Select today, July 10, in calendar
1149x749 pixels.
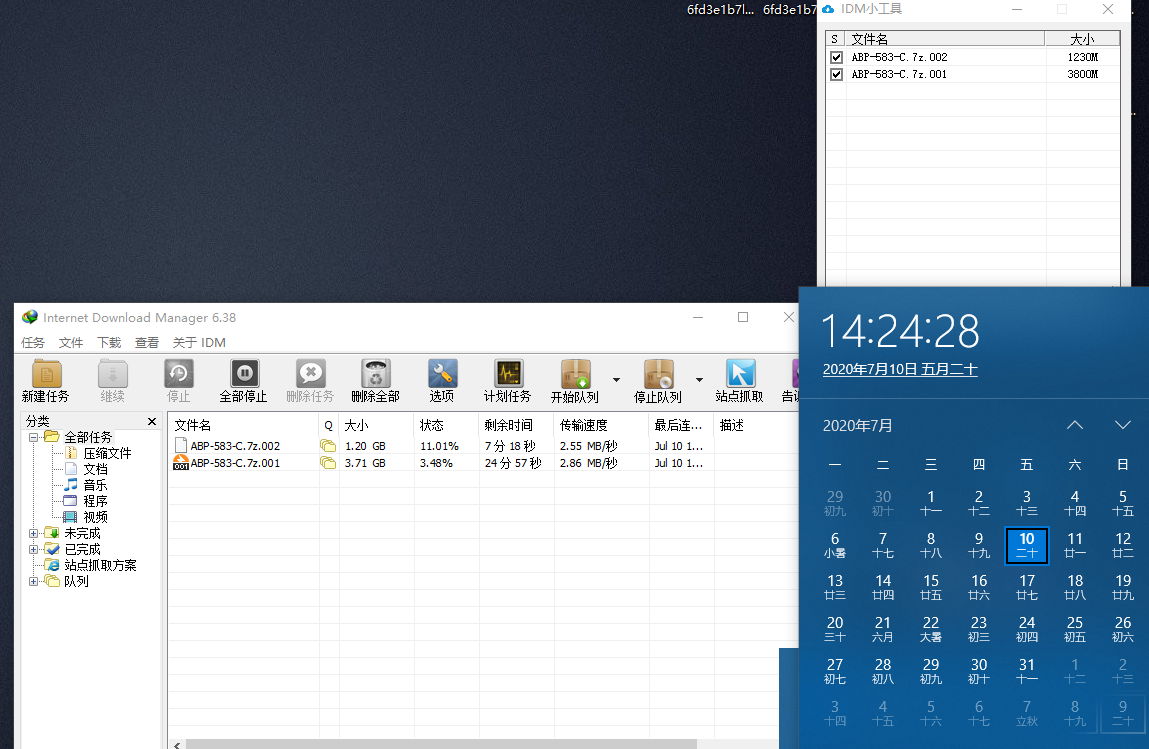pos(1027,545)
